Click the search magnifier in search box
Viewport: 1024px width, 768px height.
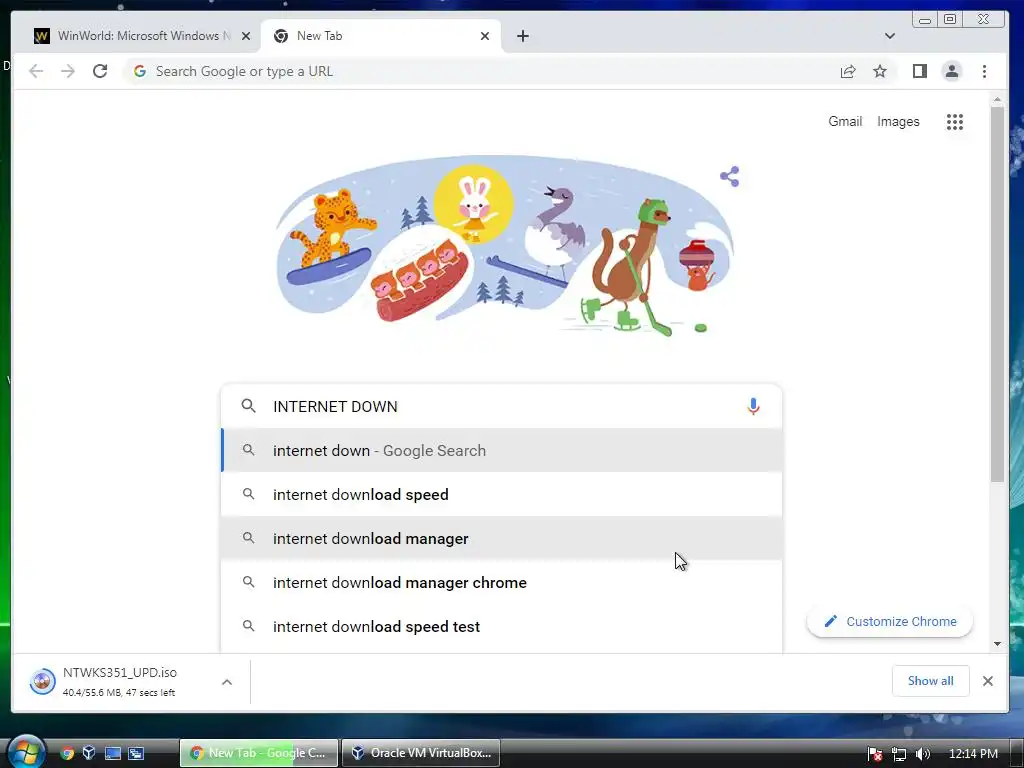point(248,406)
